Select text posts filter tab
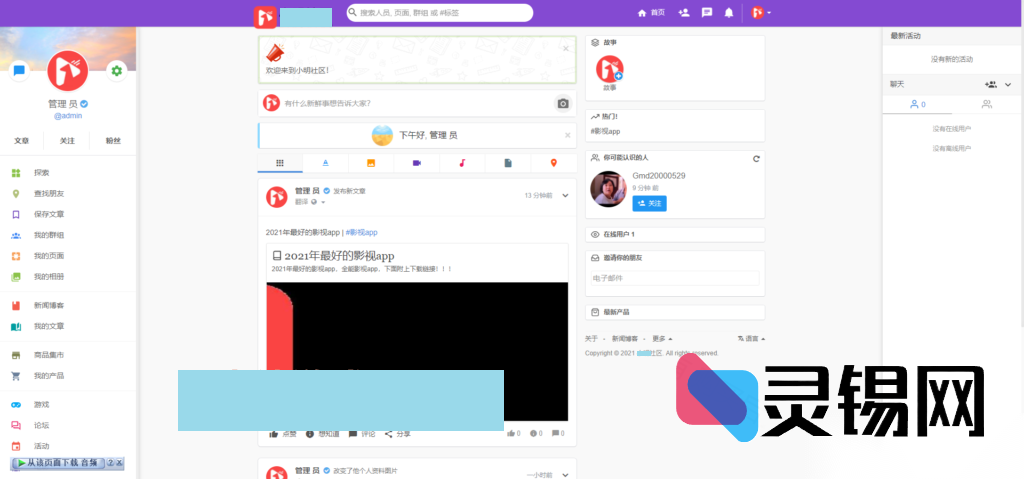The height and width of the screenshot is (479, 1024). (325, 163)
